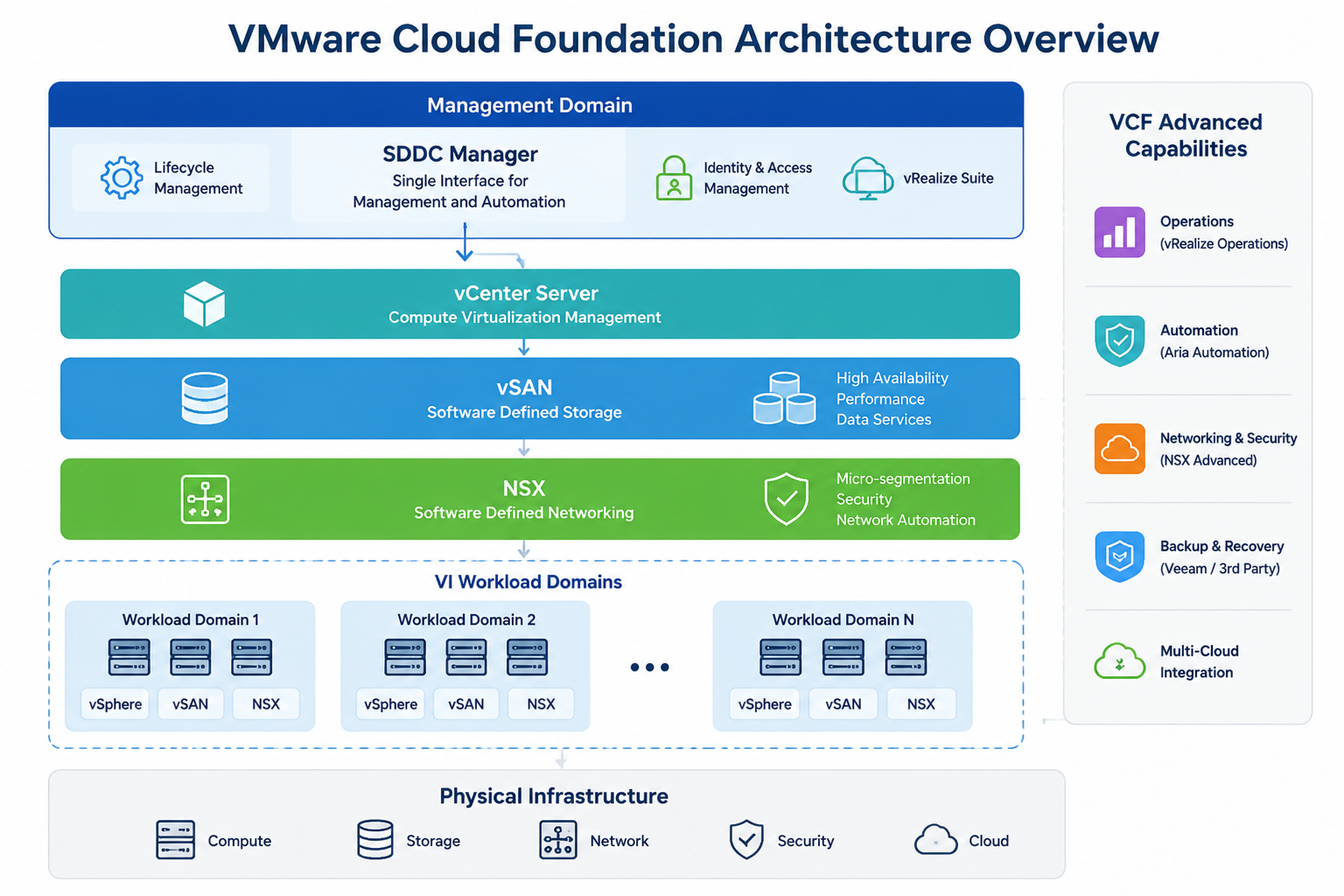The image size is (1344, 896).
Task: Click the 'Workload Domain 1' title
Action: pyautogui.click(x=191, y=619)
